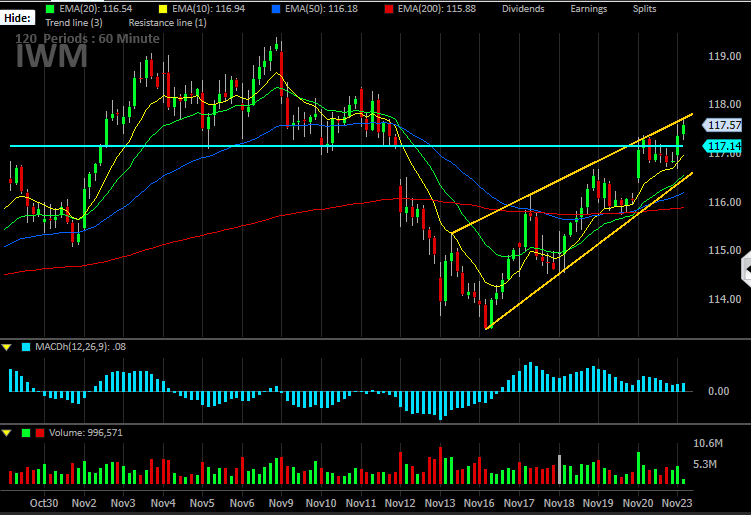
Task: Click the Nov5 date label
Action: (202, 503)
